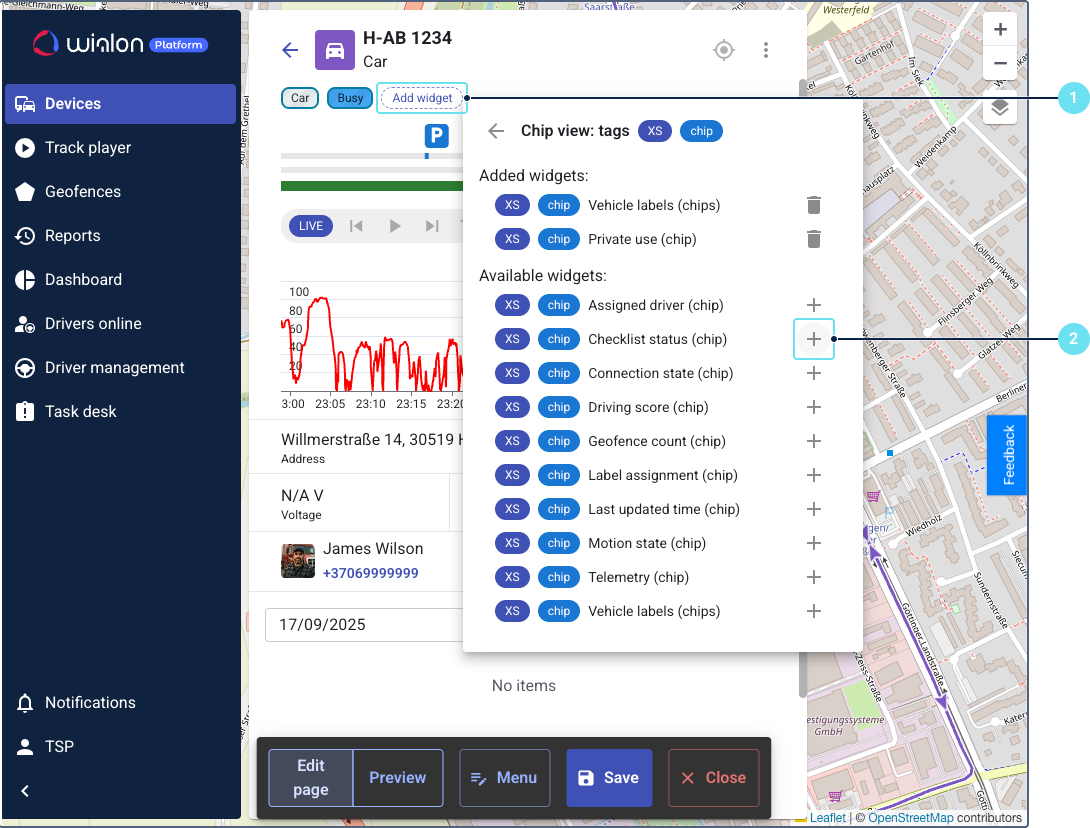Open the Devices section in sidebar
The width and height of the screenshot is (1090, 828).
point(120,104)
